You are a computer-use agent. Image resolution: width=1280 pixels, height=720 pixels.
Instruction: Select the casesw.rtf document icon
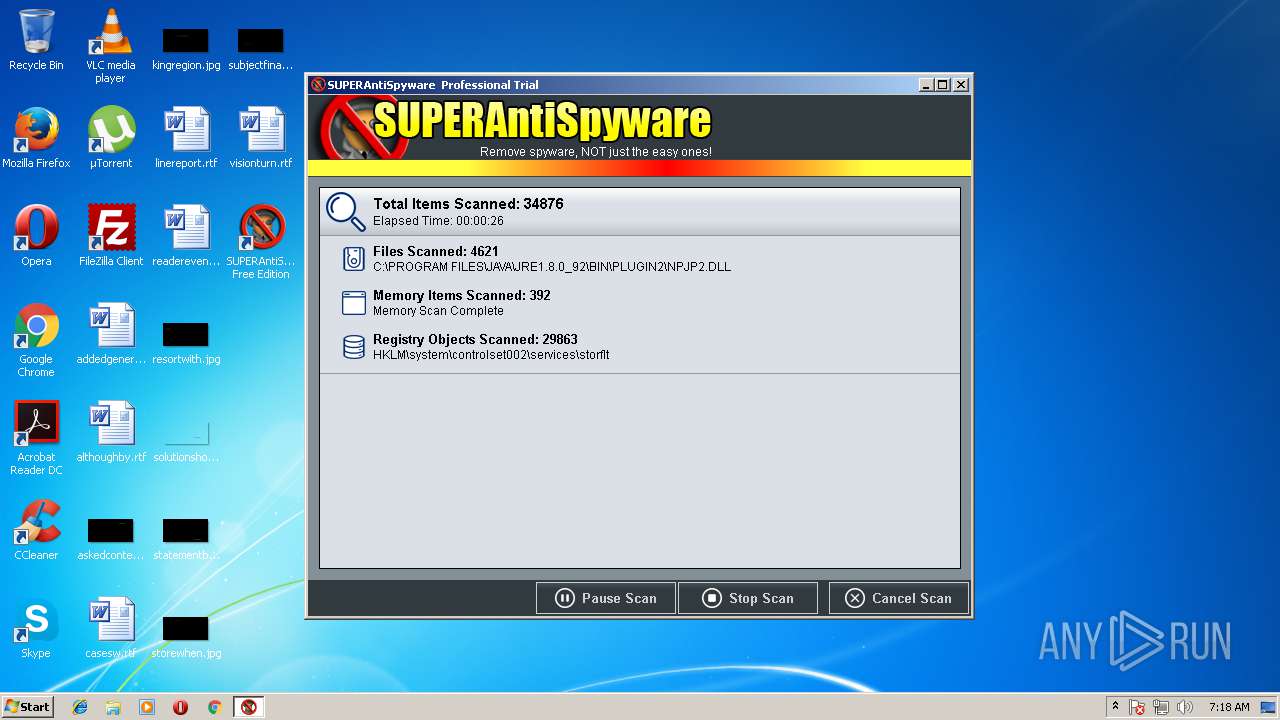(111, 628)
